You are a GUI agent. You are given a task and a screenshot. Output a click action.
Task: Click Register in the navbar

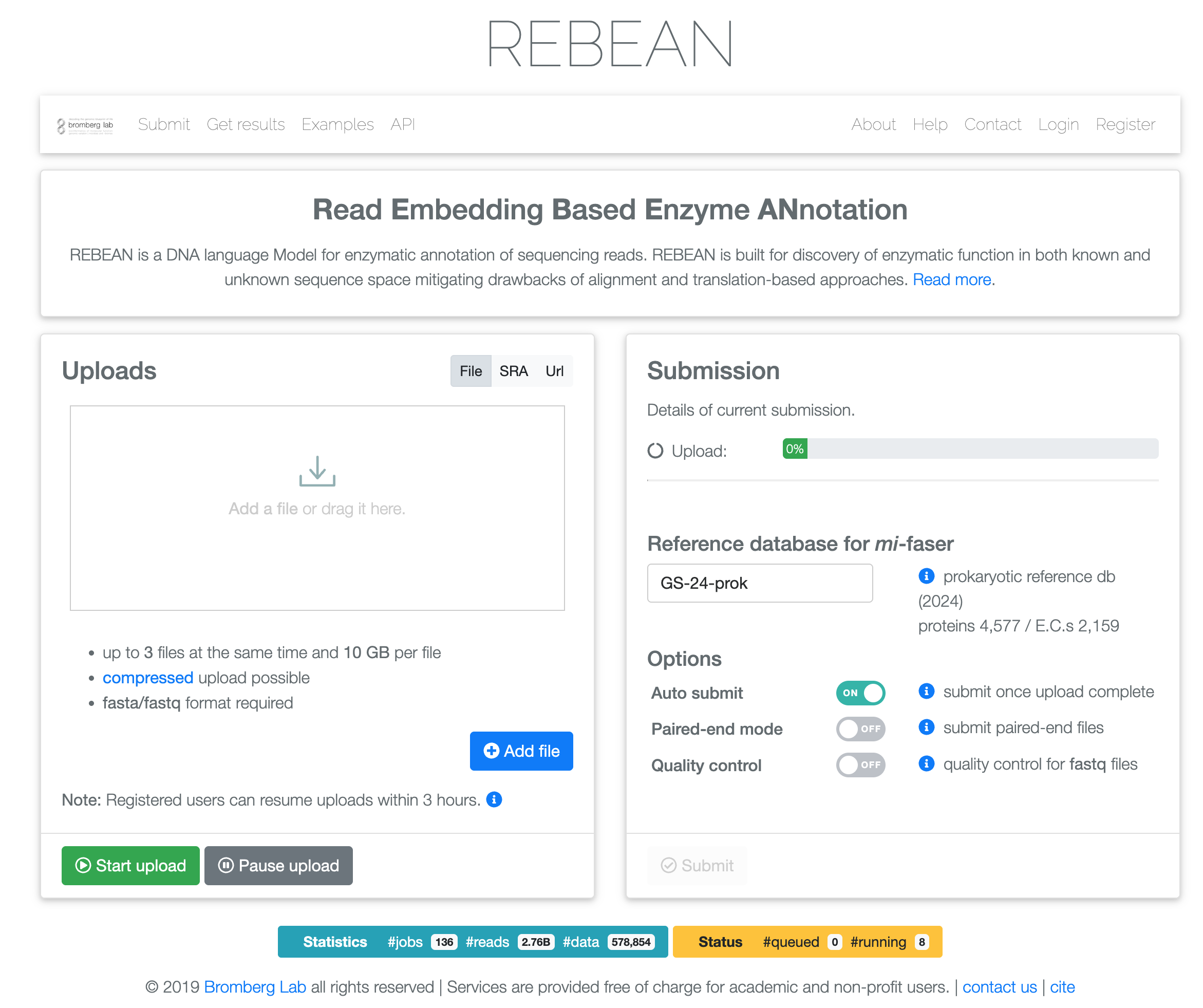[x=1125, y=124]
